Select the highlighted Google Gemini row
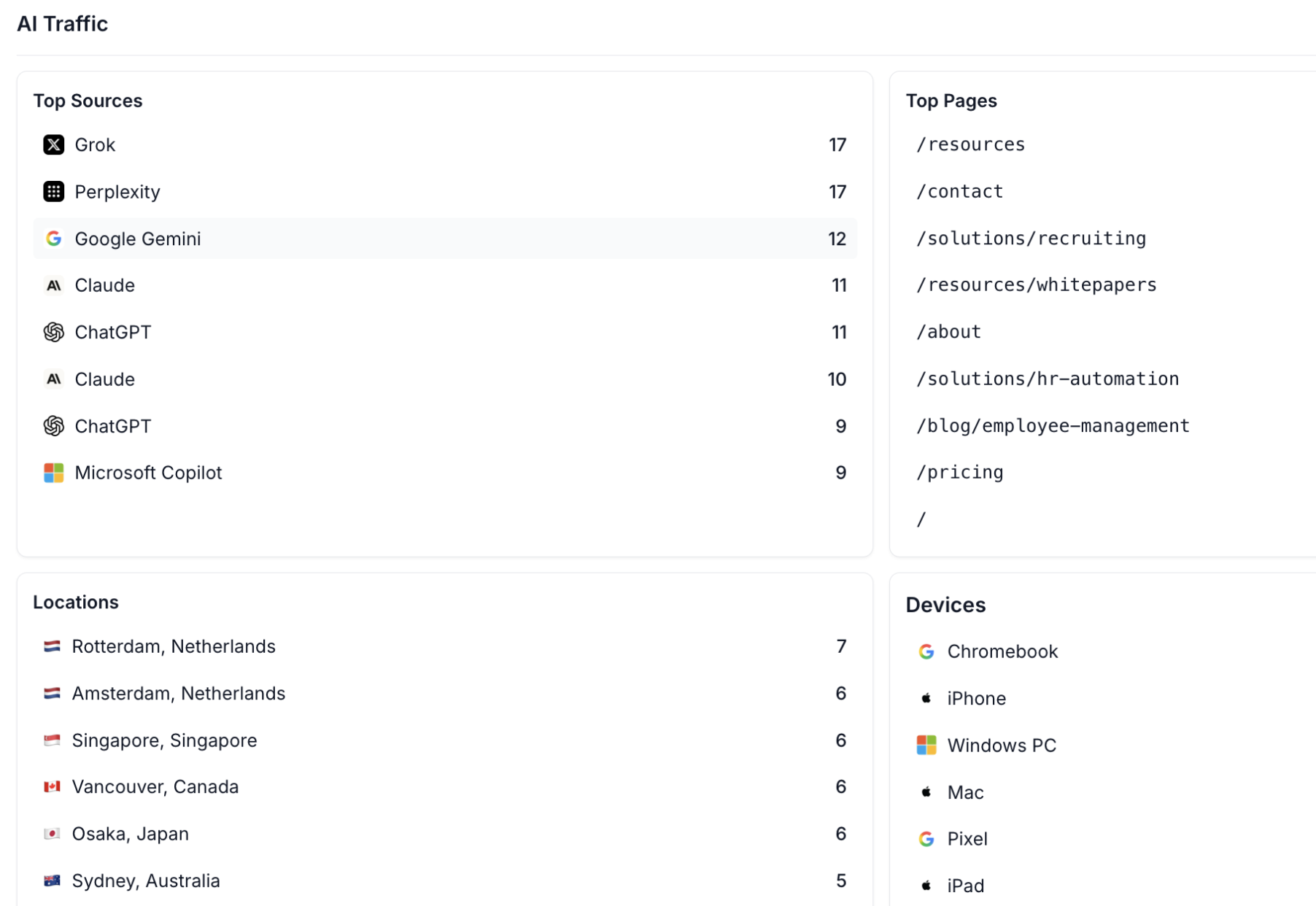Viewport: 1316px width, 906px height. [x=445, y=239]
